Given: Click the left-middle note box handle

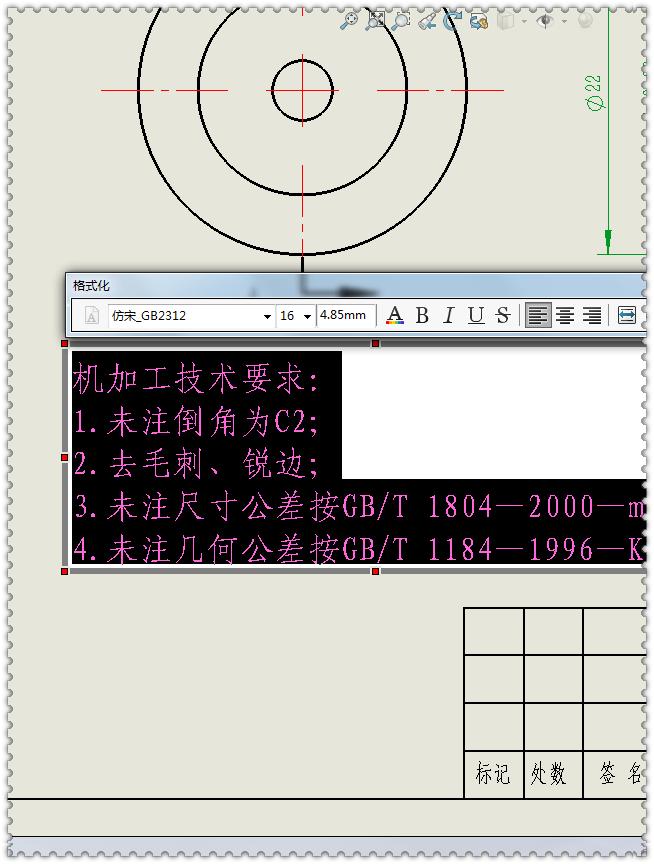Looking at the screenshot, I should [x=64, y=457].
